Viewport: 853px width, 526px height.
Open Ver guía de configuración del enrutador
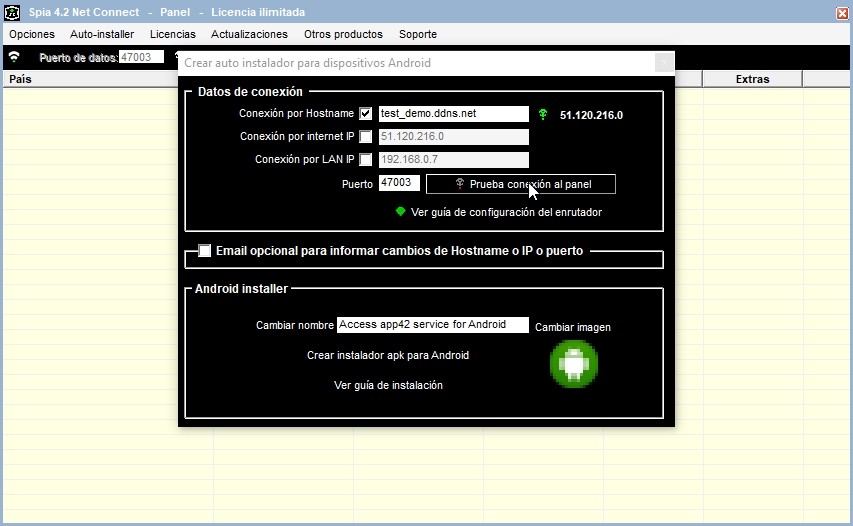tap(506, 212)
